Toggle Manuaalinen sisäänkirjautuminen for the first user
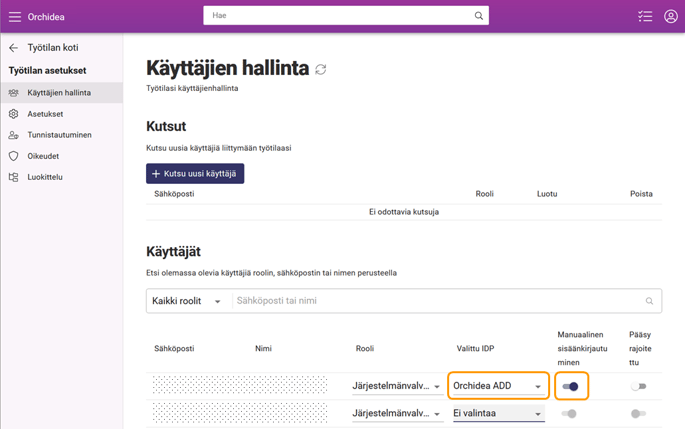 coord(571,386)
